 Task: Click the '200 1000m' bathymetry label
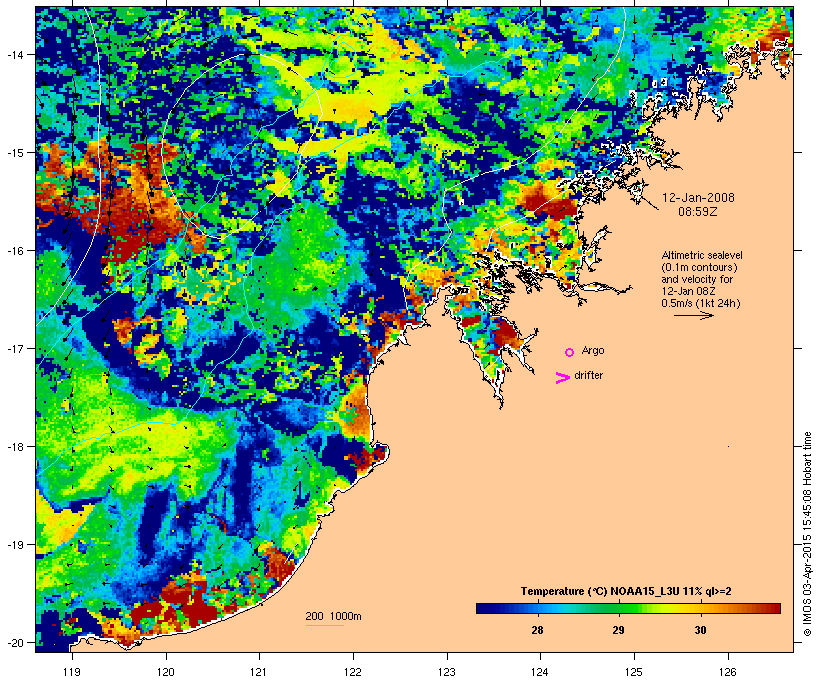coord(333,616)
